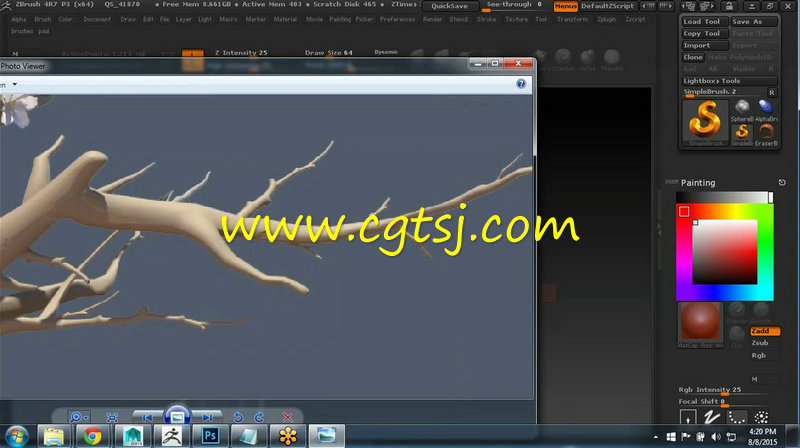Show hidden tray icons arrow
This screenshot has height=448, width=800.
click(656, 437)
